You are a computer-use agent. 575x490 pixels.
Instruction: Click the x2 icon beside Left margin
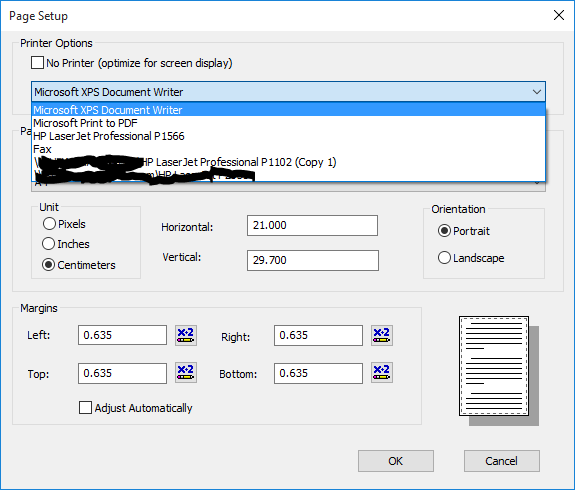pyautogui.click(x=186, y=335)
